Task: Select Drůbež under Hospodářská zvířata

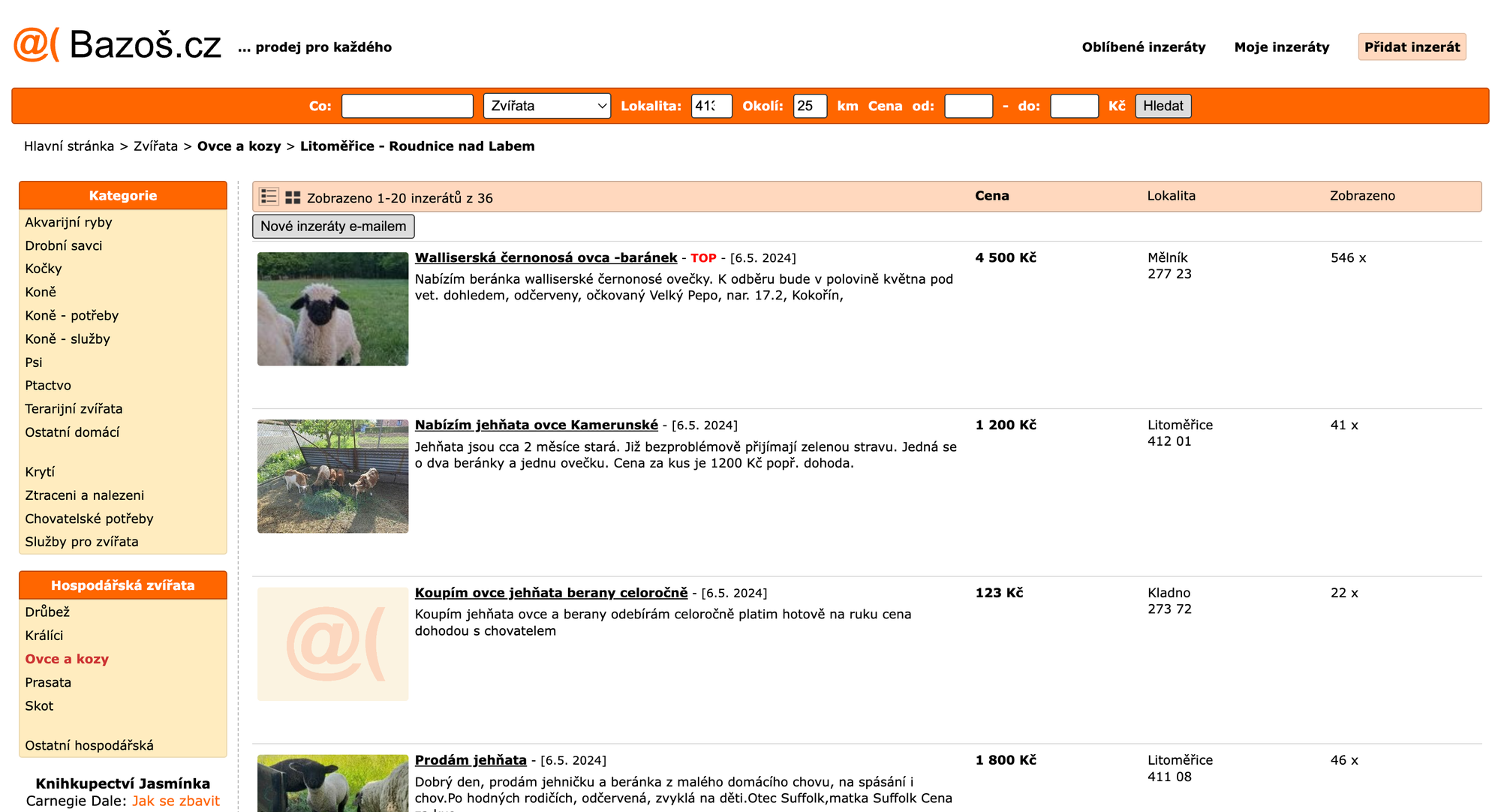Action: (x=47, y=612)
